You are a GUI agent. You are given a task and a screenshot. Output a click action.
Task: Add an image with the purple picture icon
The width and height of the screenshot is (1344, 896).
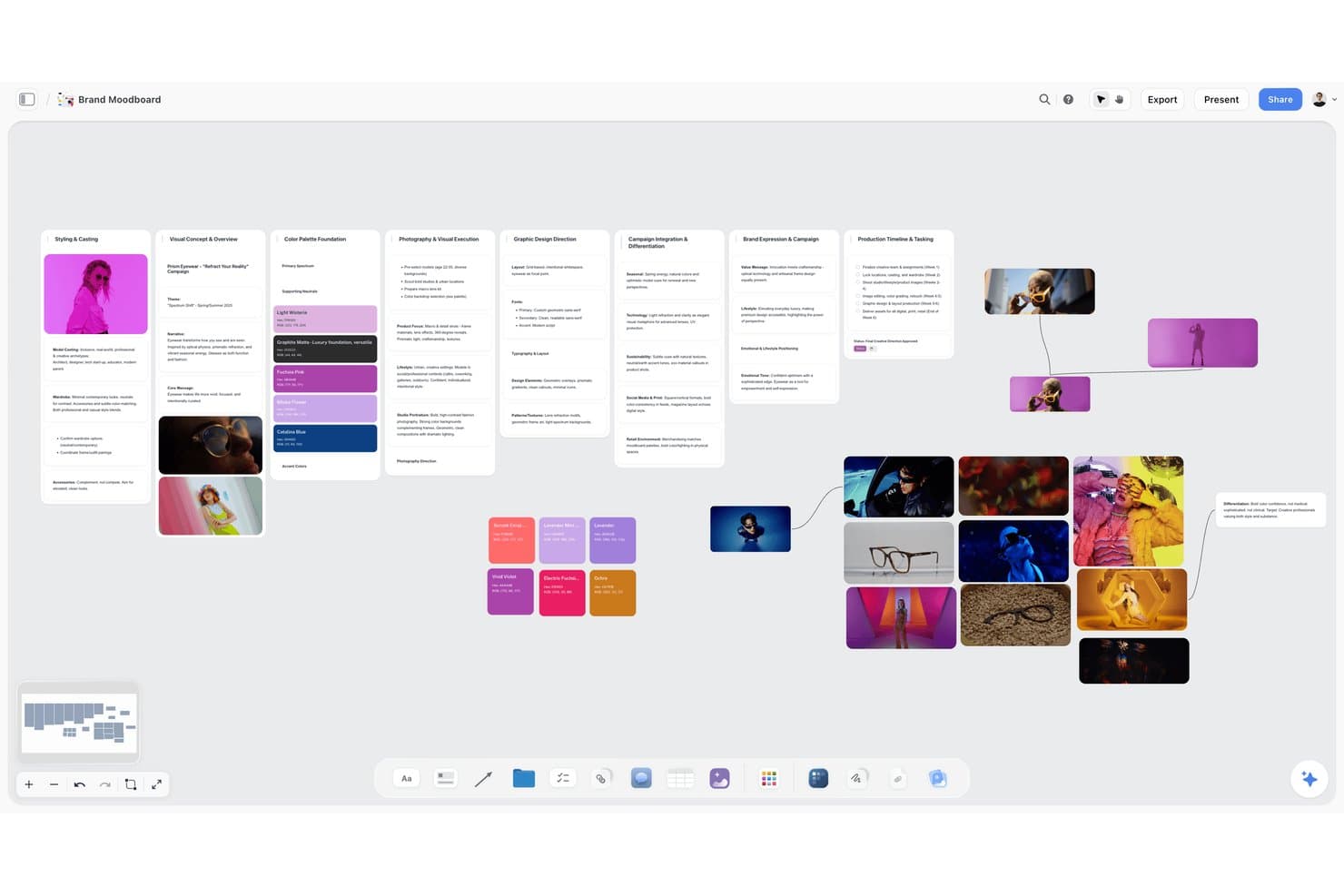[719, 779]
